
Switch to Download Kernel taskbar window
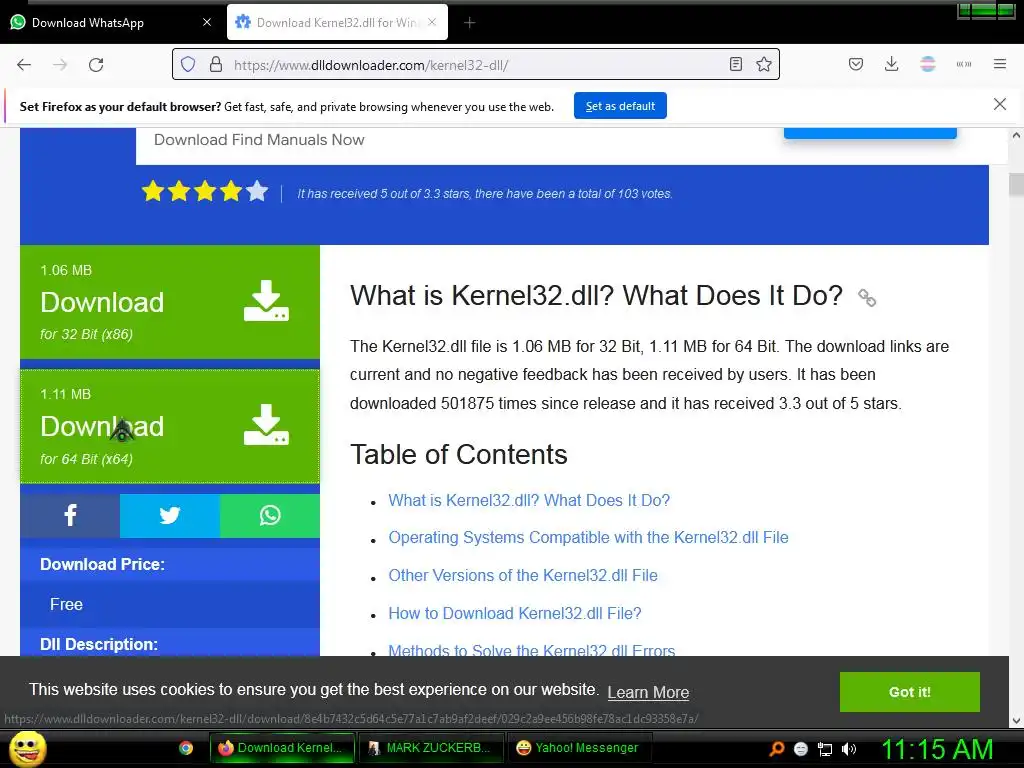281,748
